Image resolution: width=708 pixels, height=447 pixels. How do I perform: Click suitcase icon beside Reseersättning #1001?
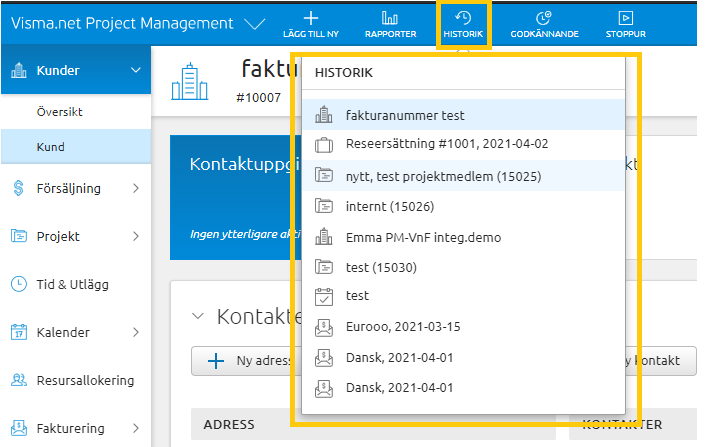coord(324,145)
